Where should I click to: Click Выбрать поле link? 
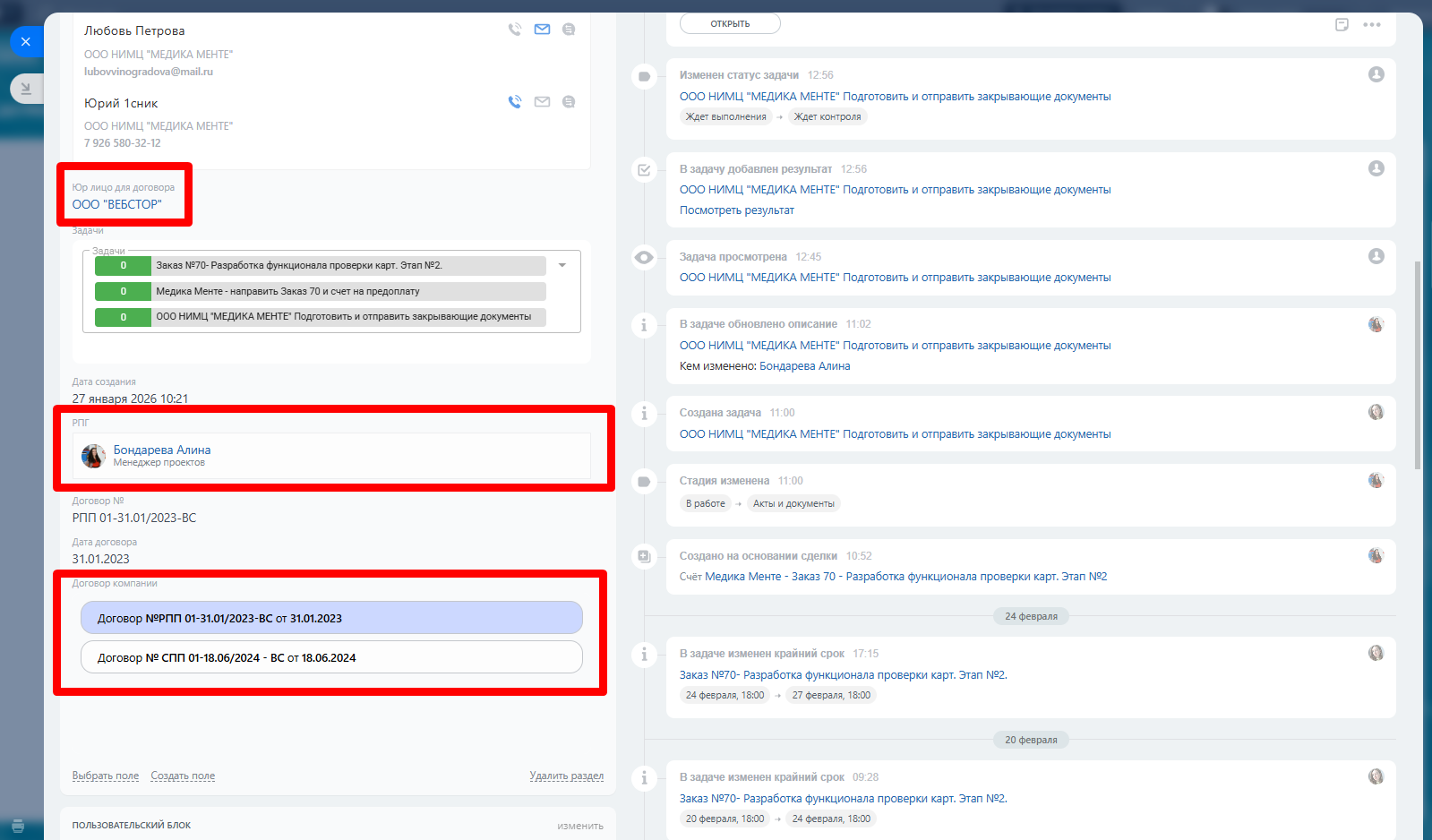point(106,776)
